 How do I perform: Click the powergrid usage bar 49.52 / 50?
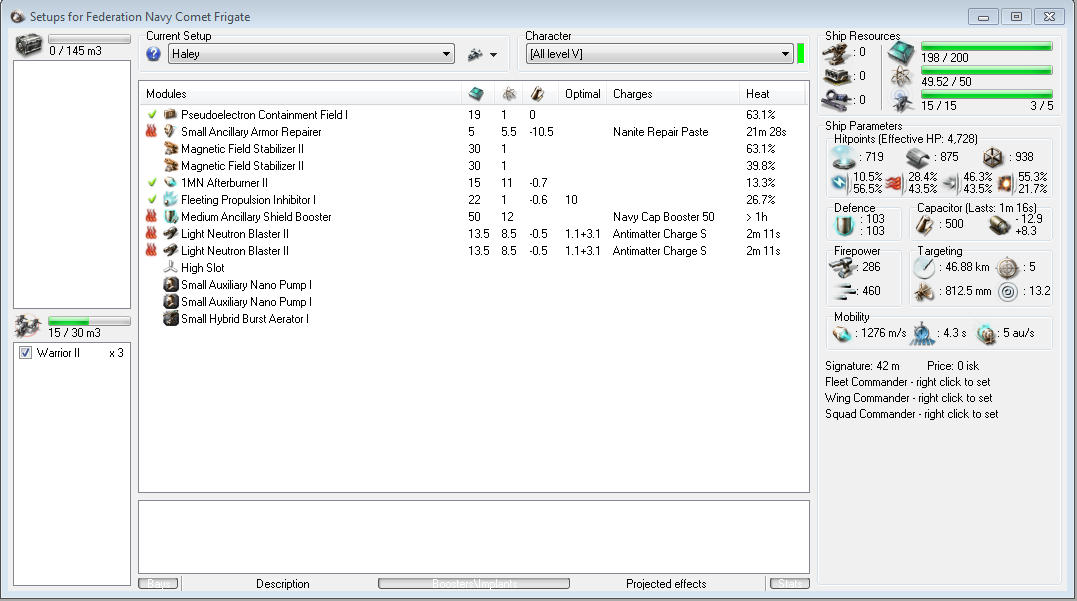tap(986, 71)
